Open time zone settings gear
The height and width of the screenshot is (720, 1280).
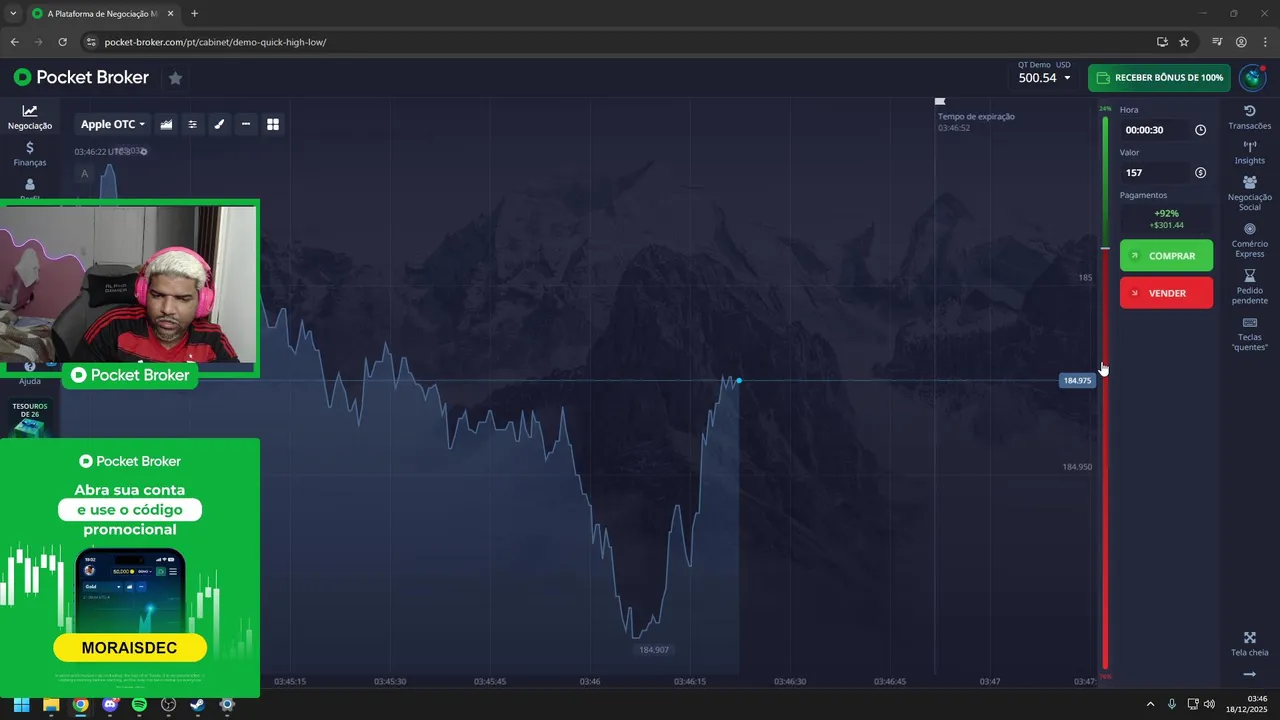coord(143,152)
